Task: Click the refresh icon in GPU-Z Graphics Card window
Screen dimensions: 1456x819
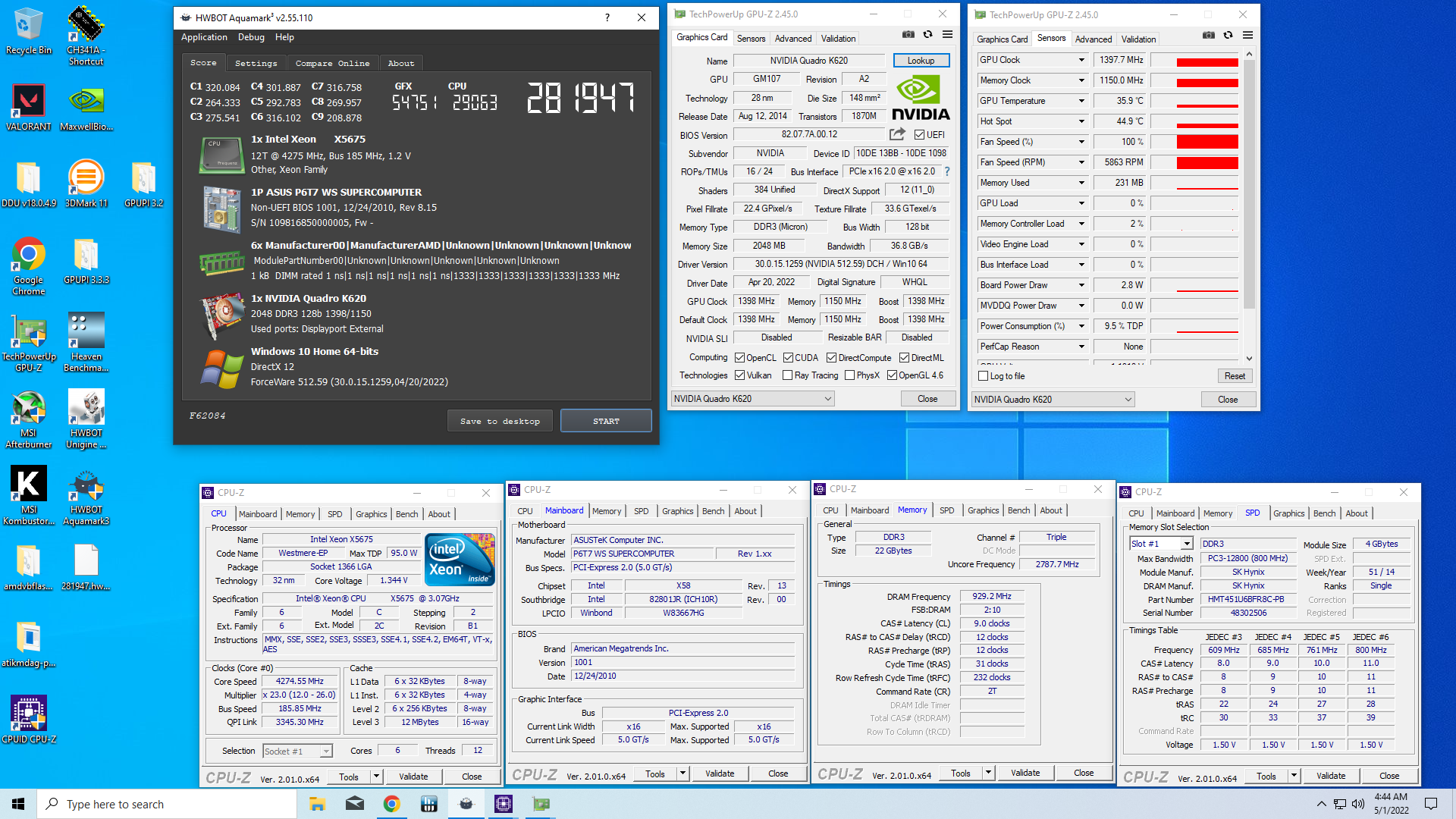Action: (x=927, y=34)
